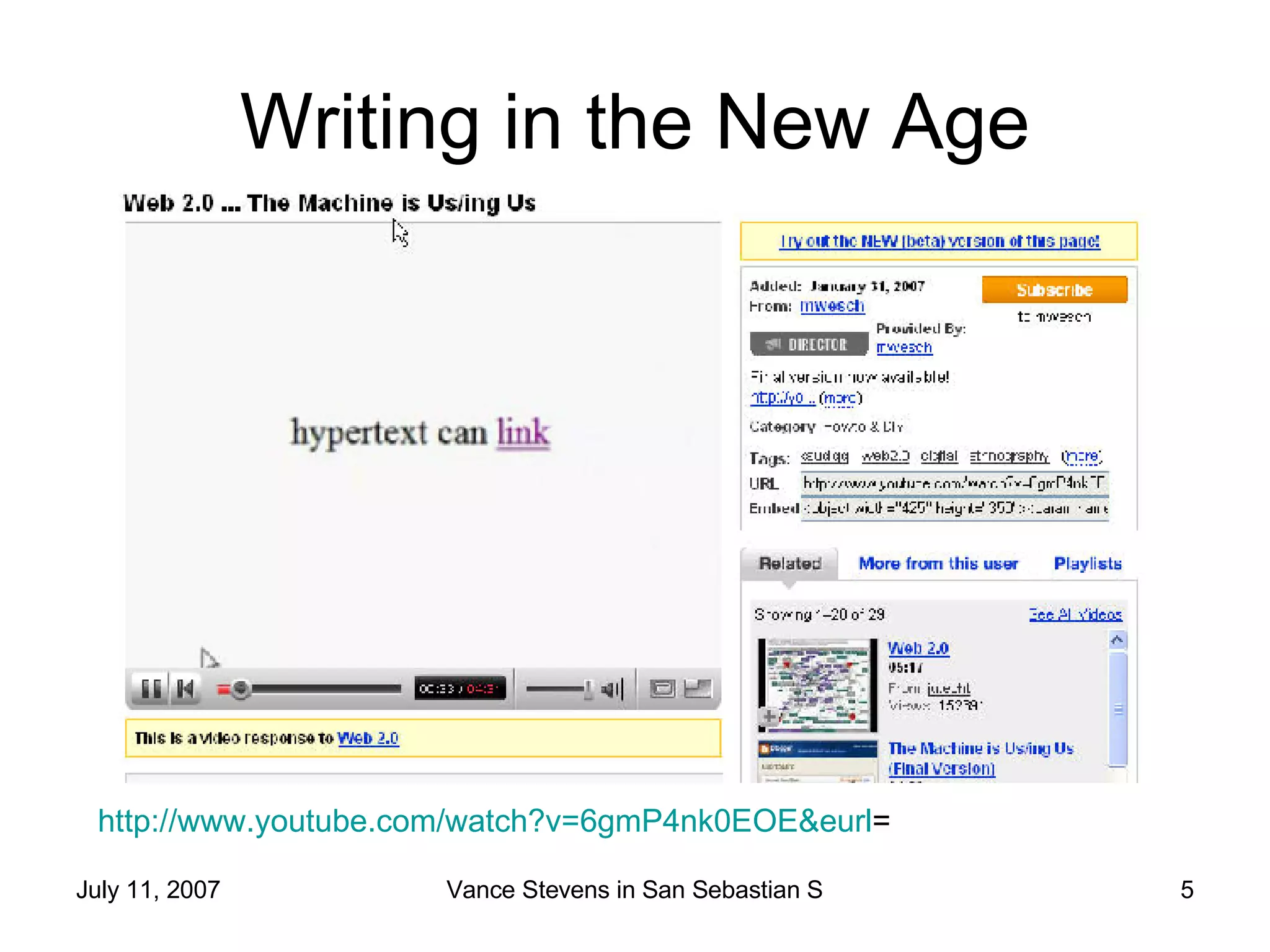Open the mwesch link under Provided By
Viewport: 1270px width, 952px height.
904,347
